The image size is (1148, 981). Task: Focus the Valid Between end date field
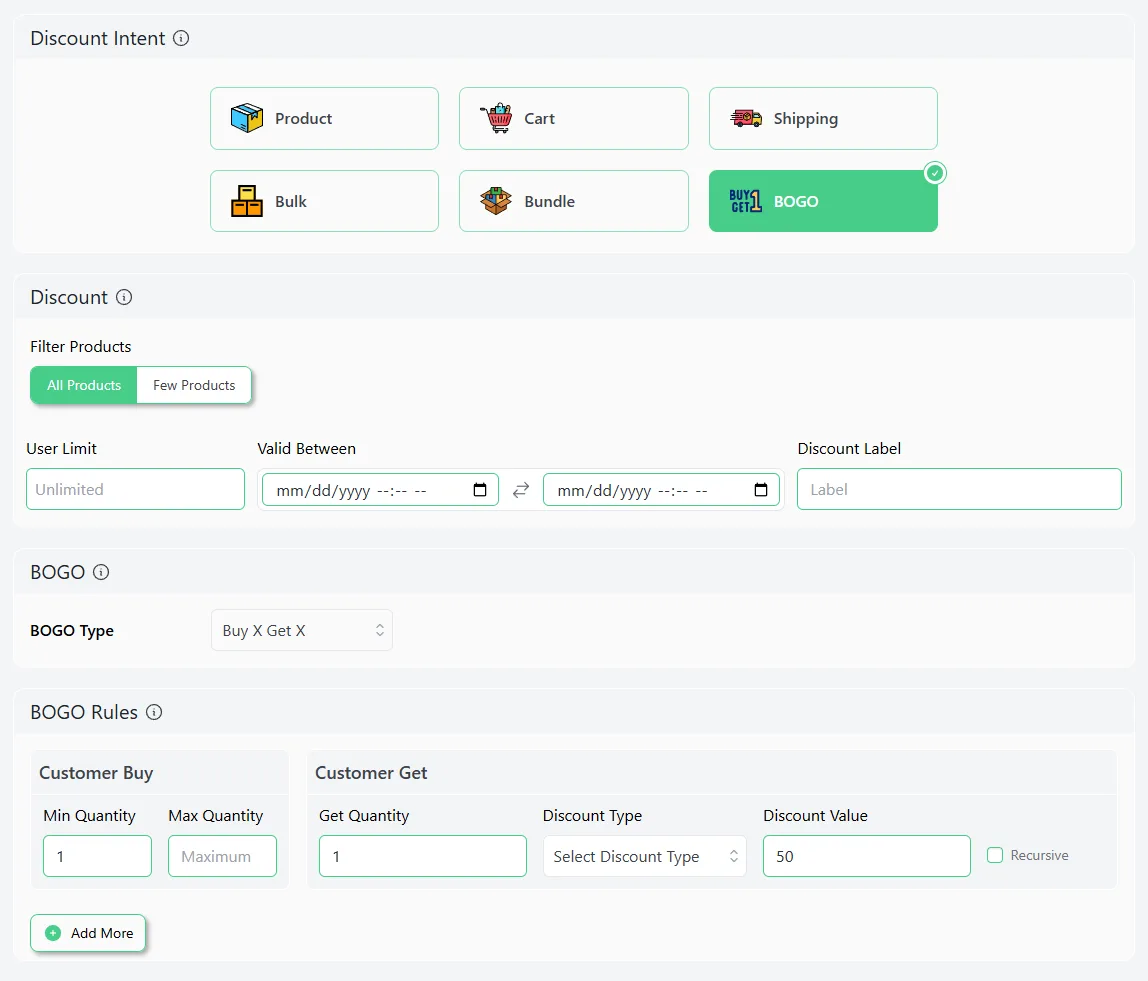[661, 490]
